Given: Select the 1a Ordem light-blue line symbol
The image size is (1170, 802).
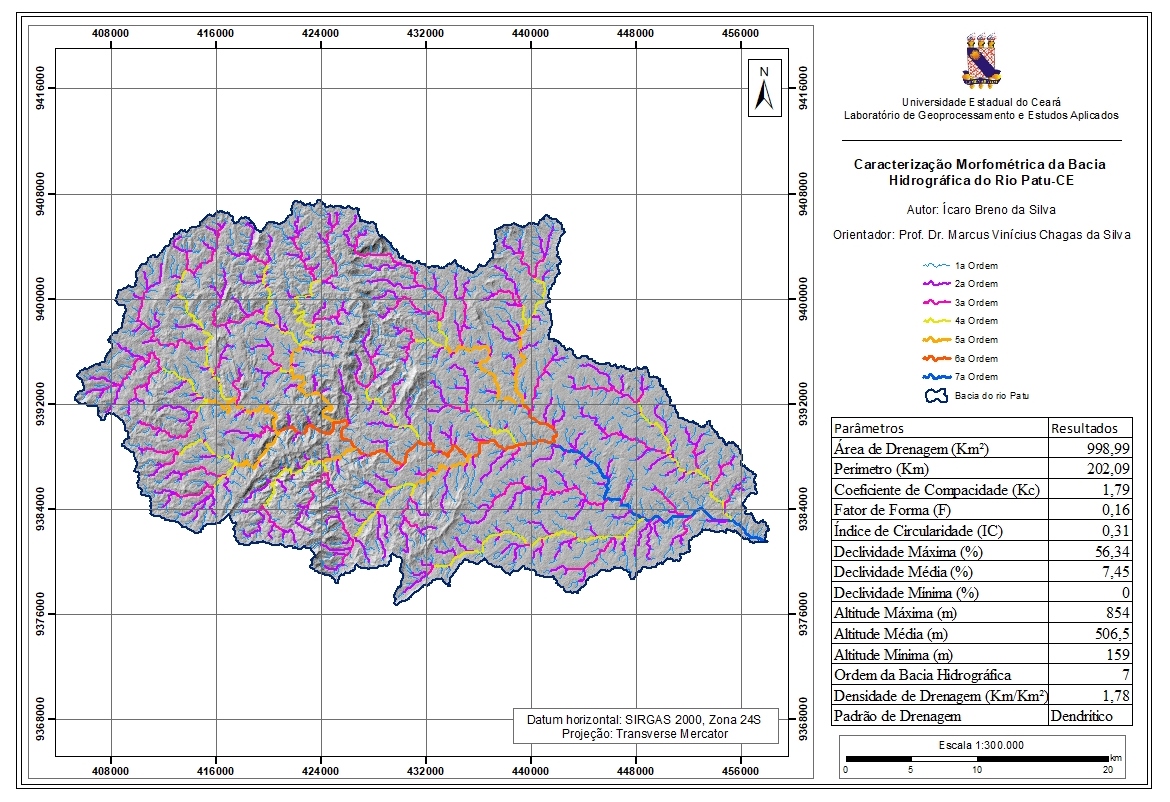Looking at the screenshot, I should (936, 266).
